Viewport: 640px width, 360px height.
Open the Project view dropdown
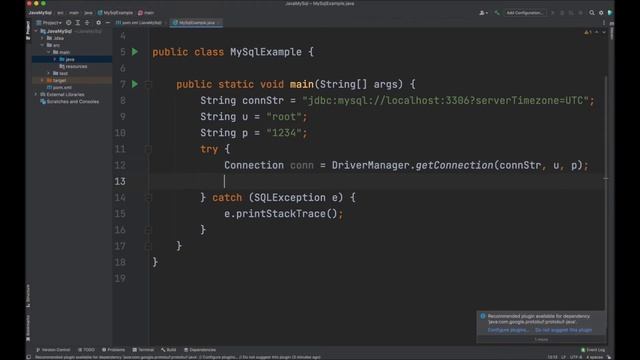tap(49, 22)
